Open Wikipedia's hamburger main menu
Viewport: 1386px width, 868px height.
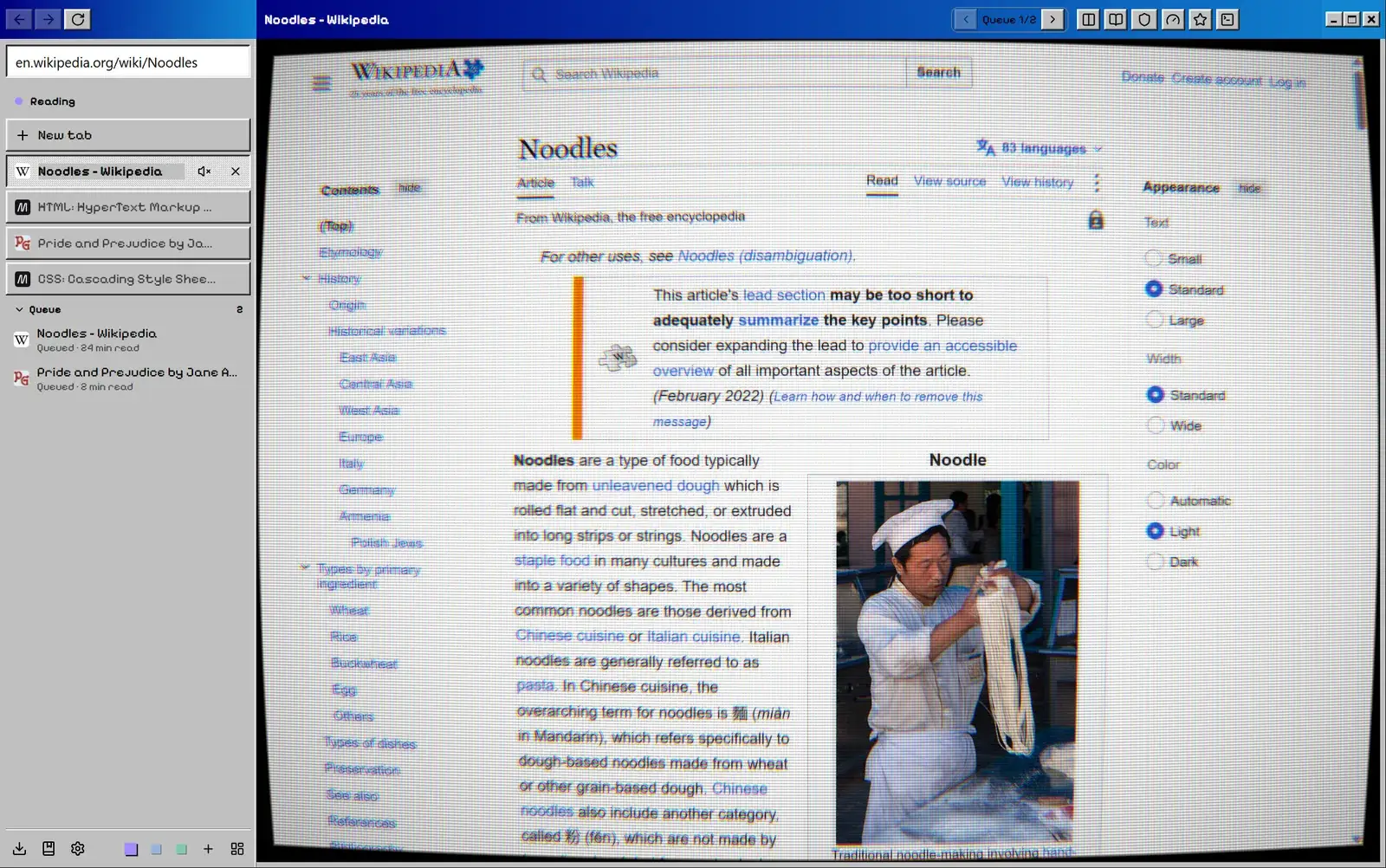click(x=321, y=83)
